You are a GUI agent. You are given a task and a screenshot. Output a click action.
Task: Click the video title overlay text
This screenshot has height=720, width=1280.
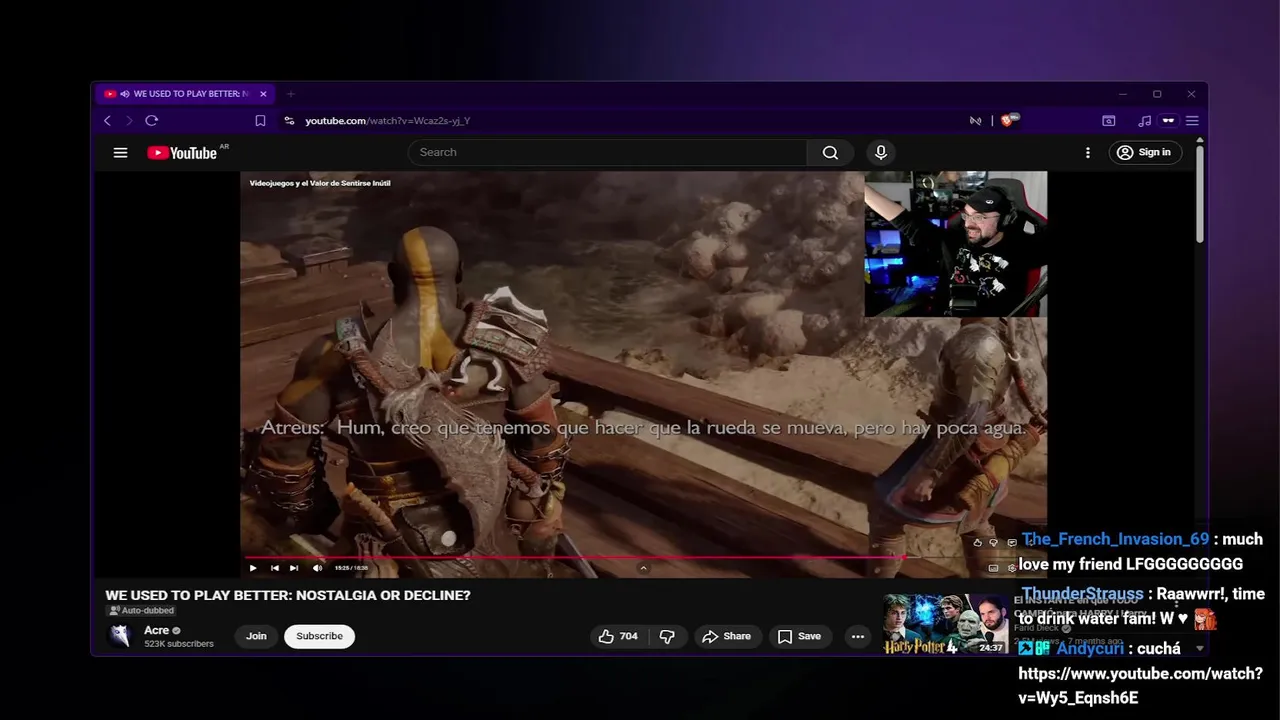[x=319, y=183]
